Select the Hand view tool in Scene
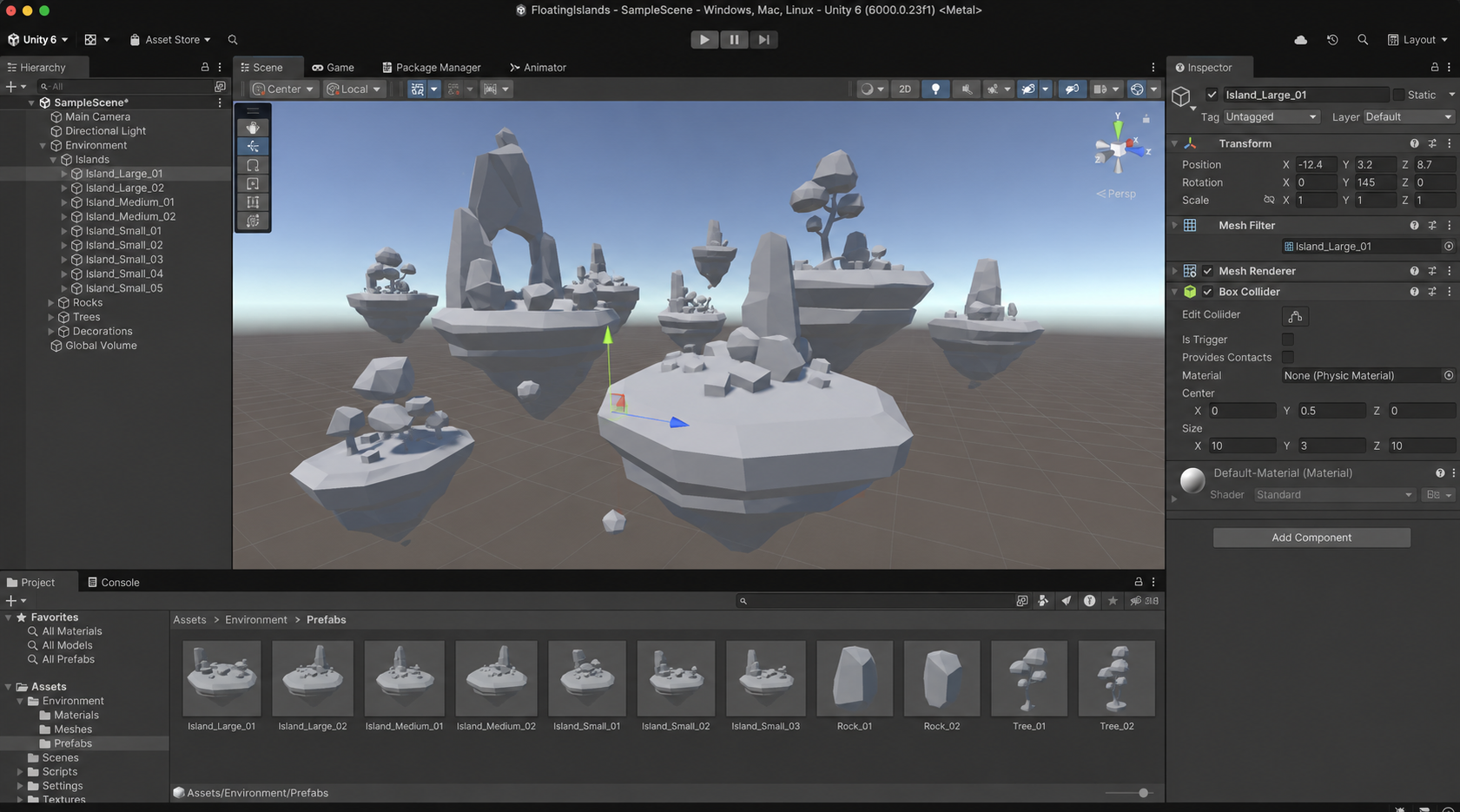The image size is (1460, 812). [x=253, y=128]
